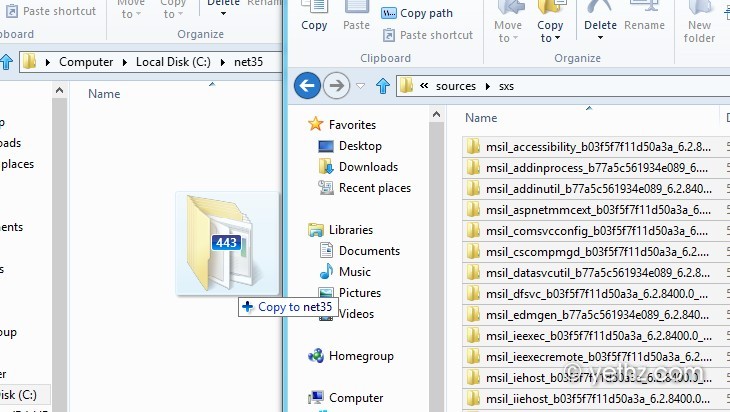Screen dimensions: 730x412
Task: Click the sources breadcrumb segment
Action: 455,86
